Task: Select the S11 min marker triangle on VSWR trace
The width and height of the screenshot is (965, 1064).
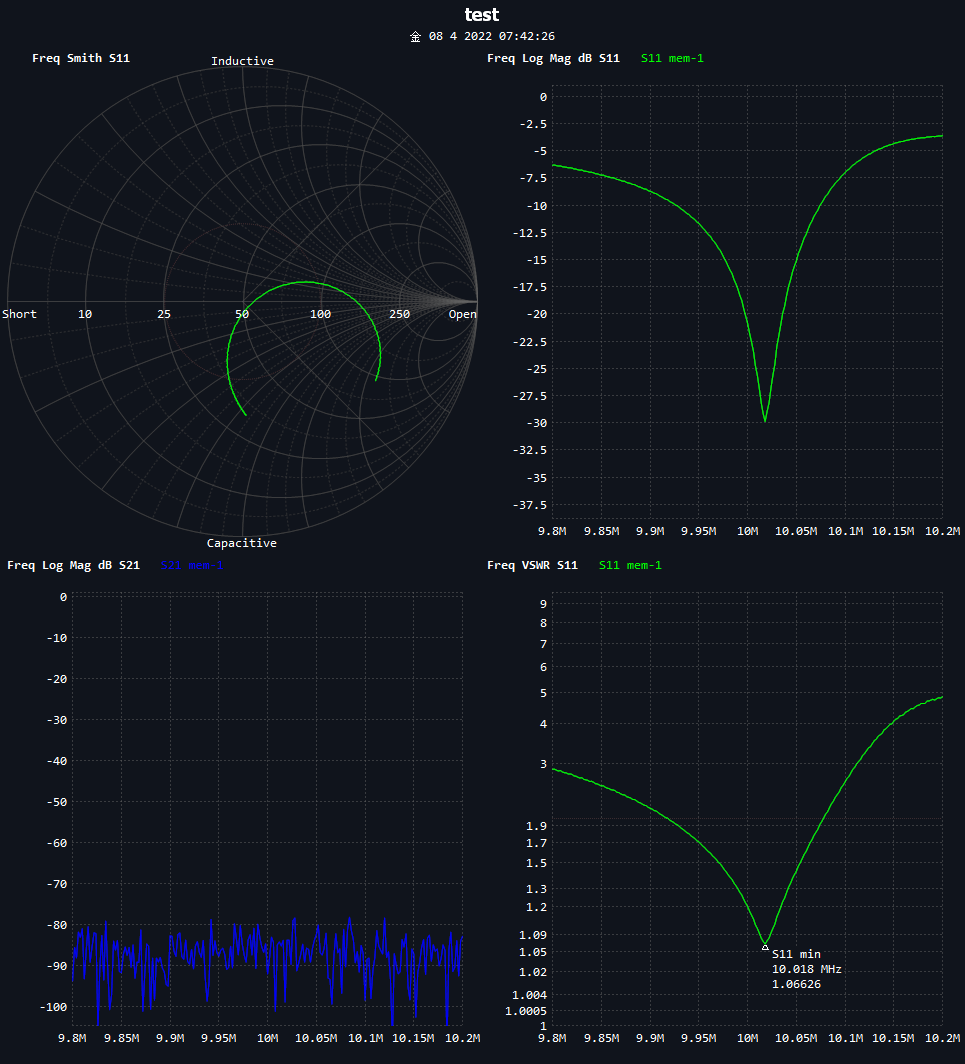Action: [765, 947]
